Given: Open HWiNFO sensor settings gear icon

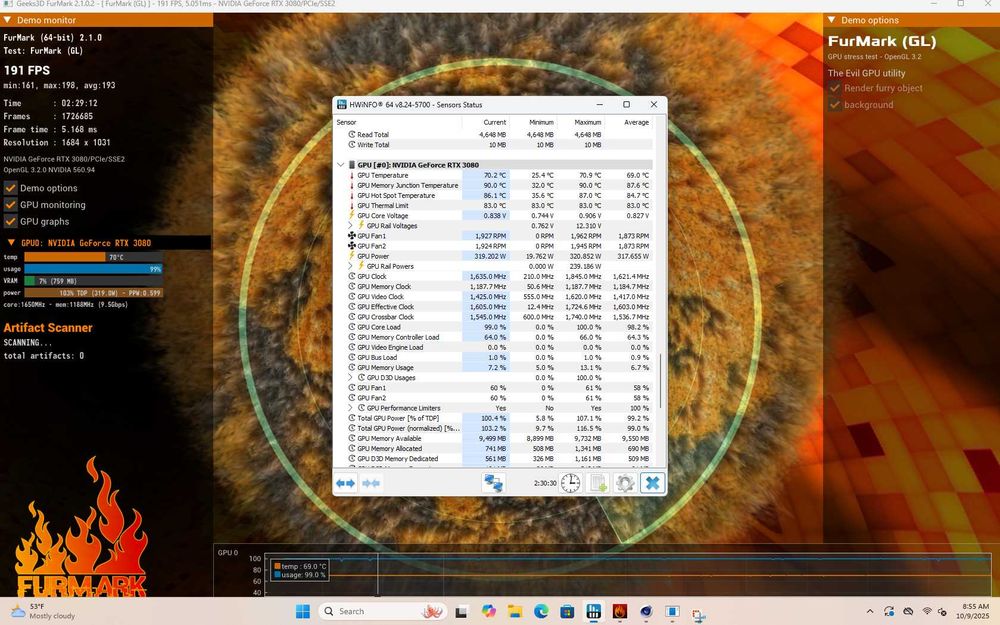Looking at the screenshot, I should (x=625, y=483).
